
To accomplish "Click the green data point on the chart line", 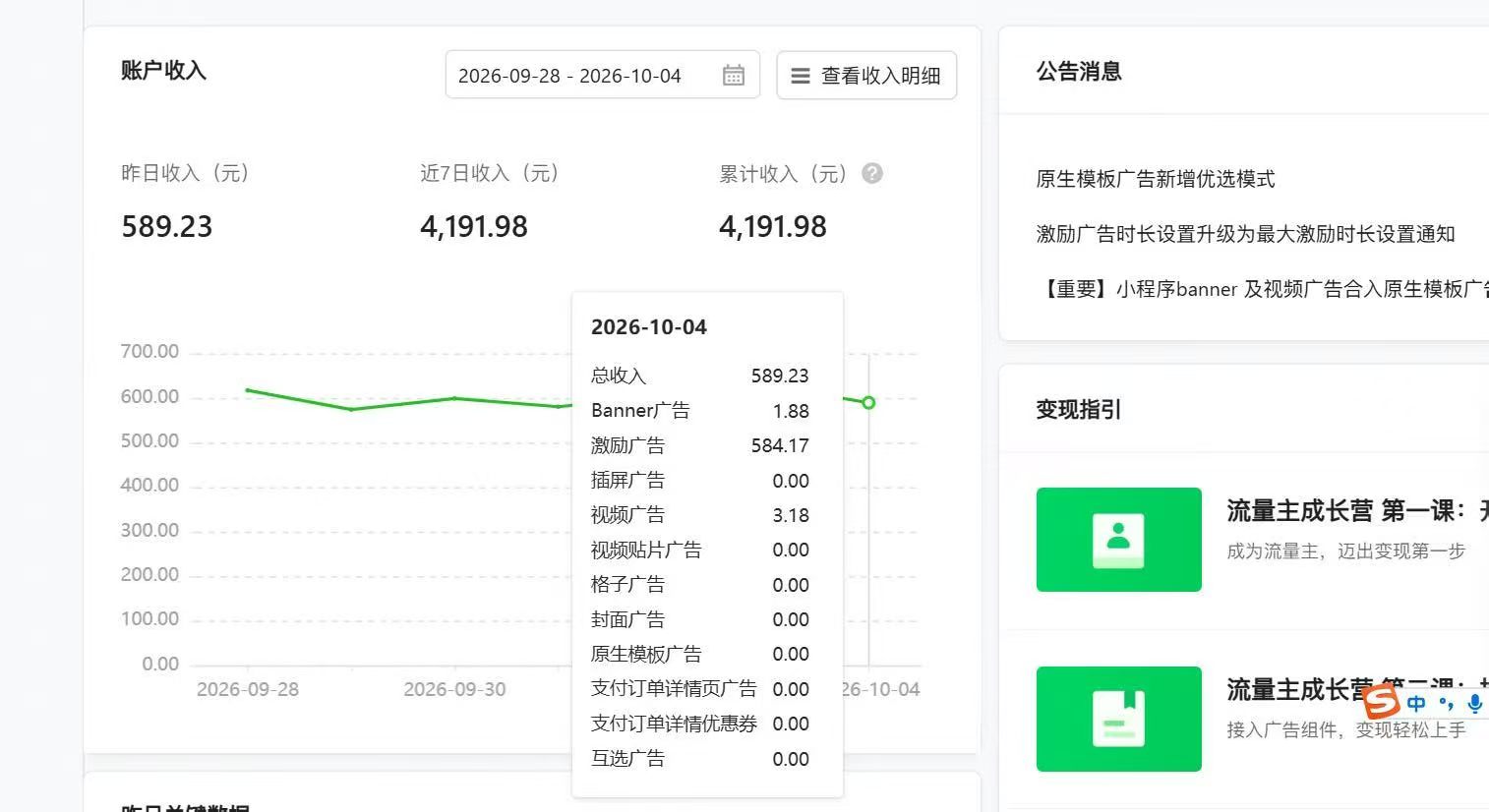I will [868, 402].
